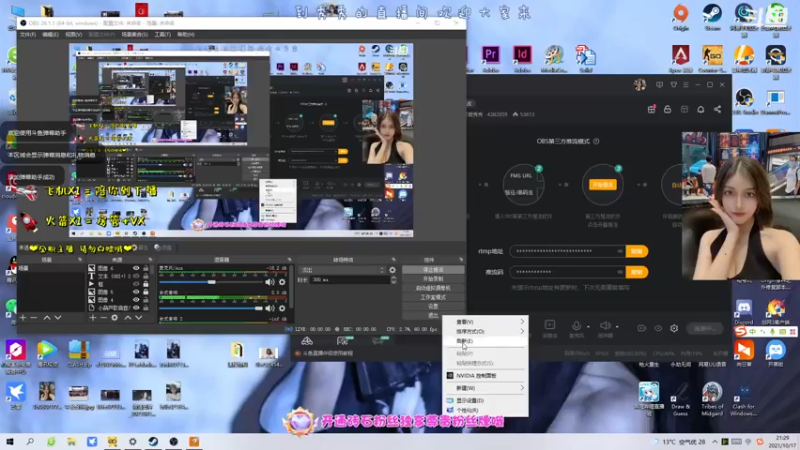Image resolution: width=800 pixels, height=450 pixels.
Task: Click microphone icon in Douyu bottom toolbar
Action: tap(577, 326)
